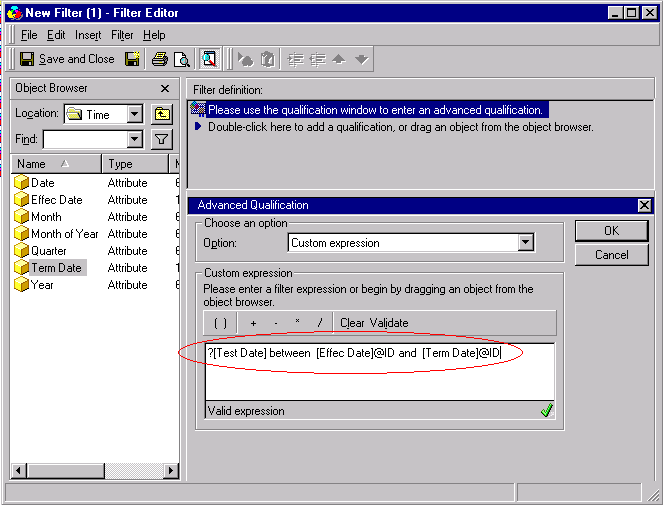Click the advanced qualification row icon

(x=197, y=110)
